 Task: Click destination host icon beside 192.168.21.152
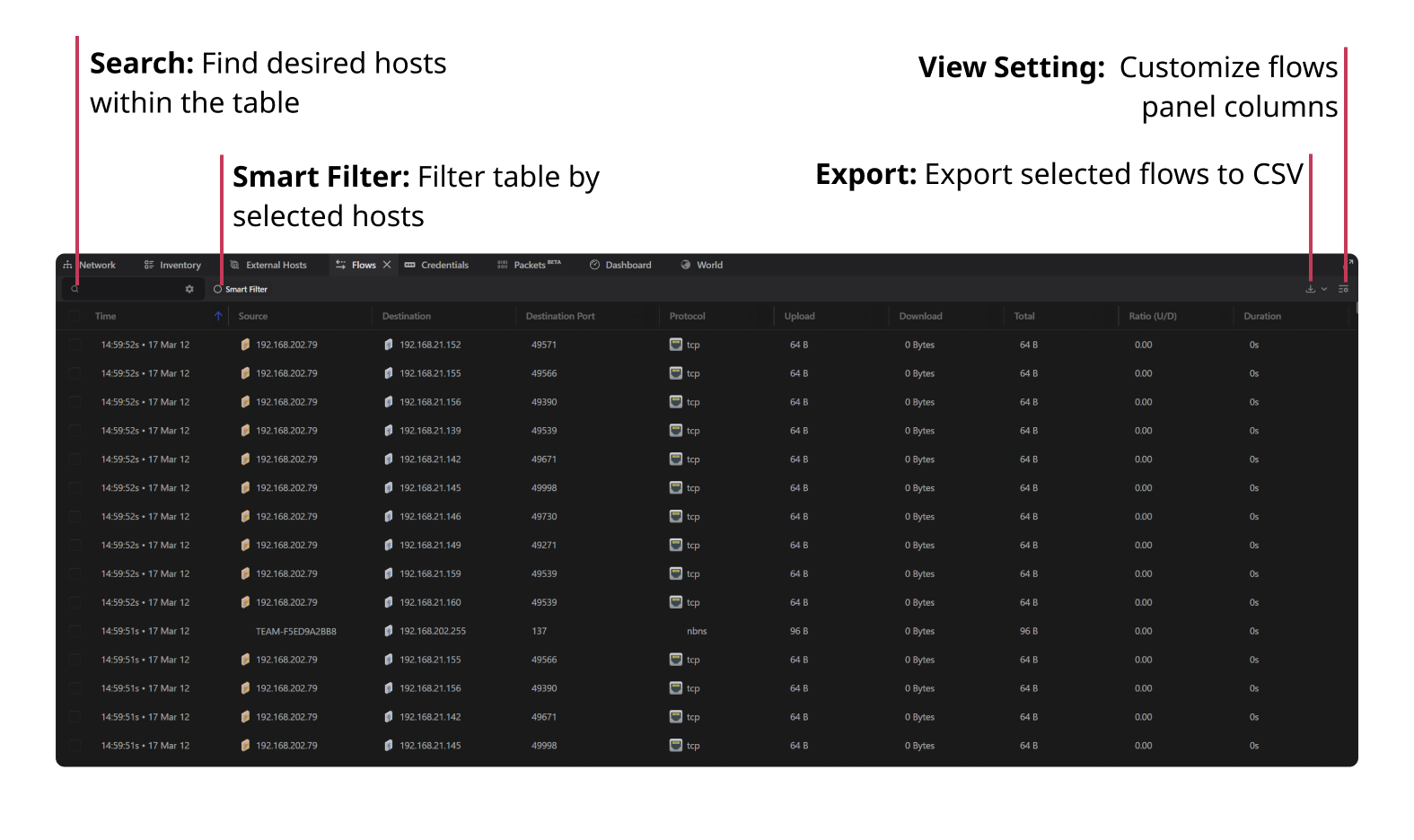pyautogui.click(x=389, y=345)
